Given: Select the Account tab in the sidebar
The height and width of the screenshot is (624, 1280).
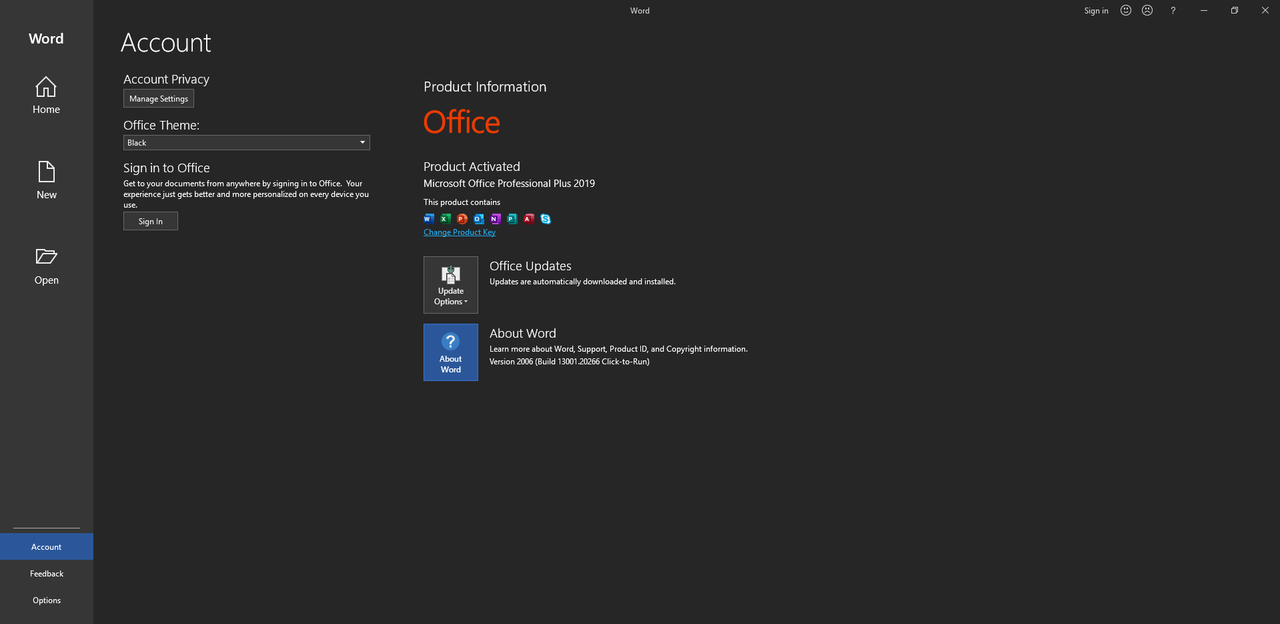Looking at the screenshot, I should coord(46,547).
